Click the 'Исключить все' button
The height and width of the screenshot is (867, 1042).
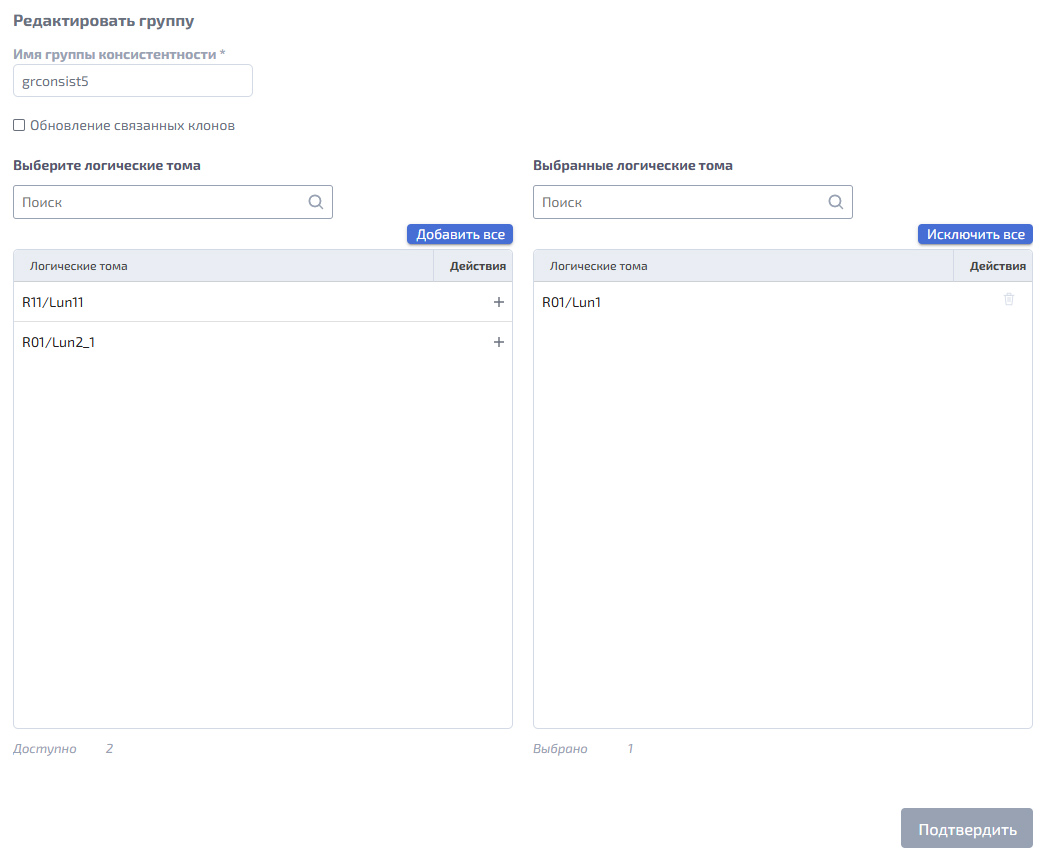click(975, 234)
